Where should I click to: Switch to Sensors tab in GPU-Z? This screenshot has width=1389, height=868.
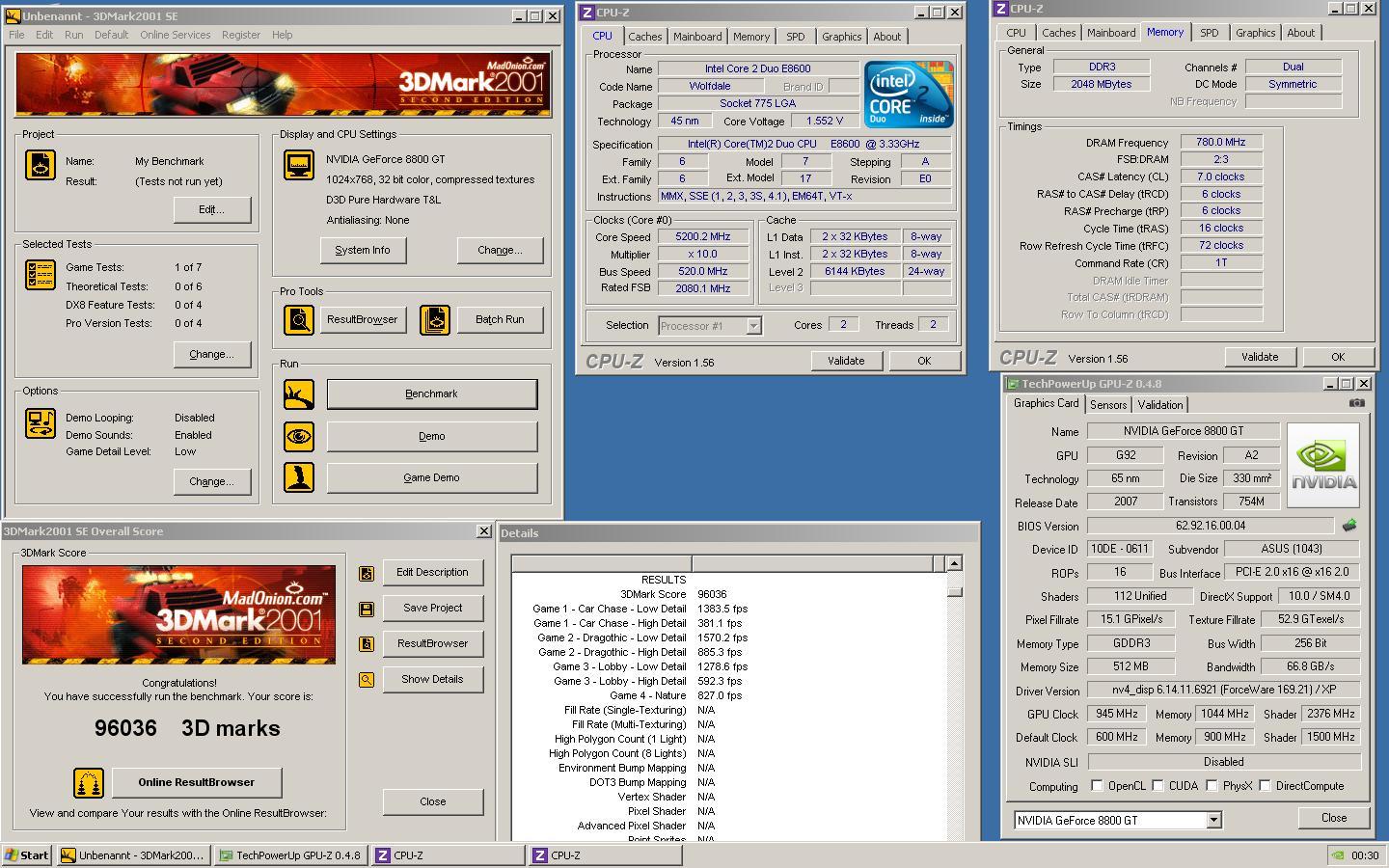click(x=1108, y=405)
